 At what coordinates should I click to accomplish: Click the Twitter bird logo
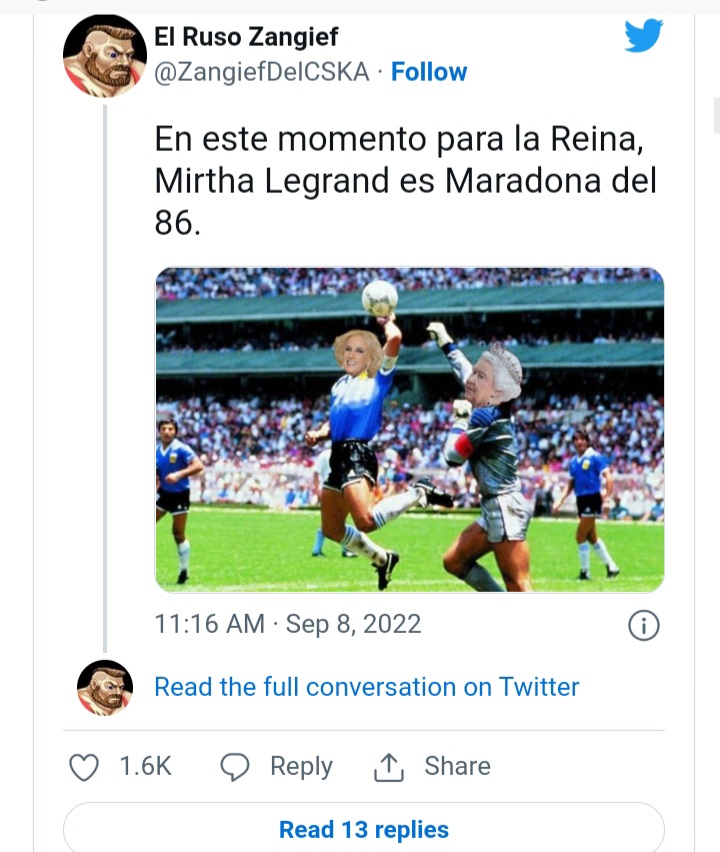pos(644,37)
